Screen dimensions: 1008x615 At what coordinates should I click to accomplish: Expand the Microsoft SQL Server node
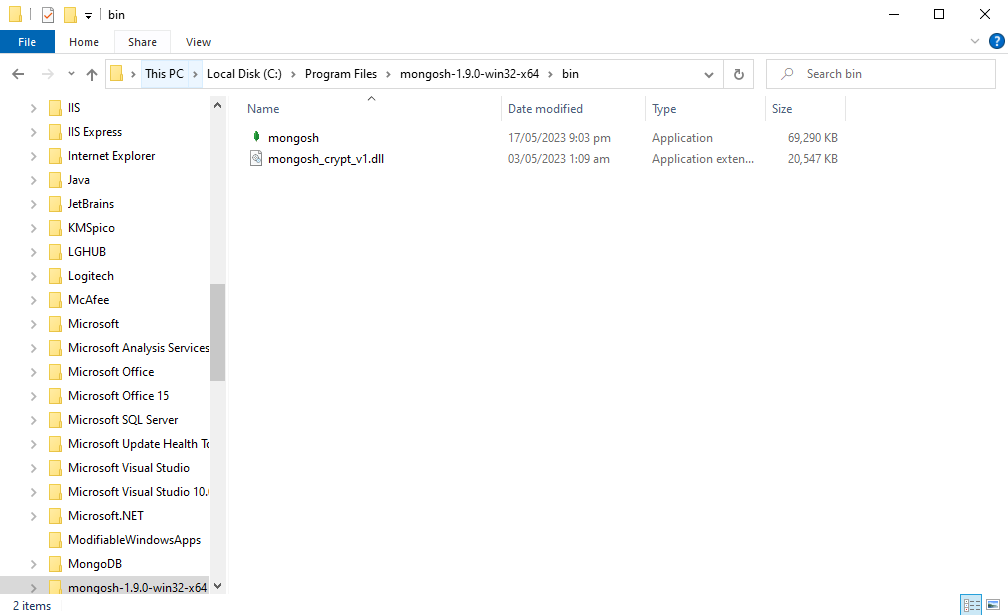pos(33,420)
